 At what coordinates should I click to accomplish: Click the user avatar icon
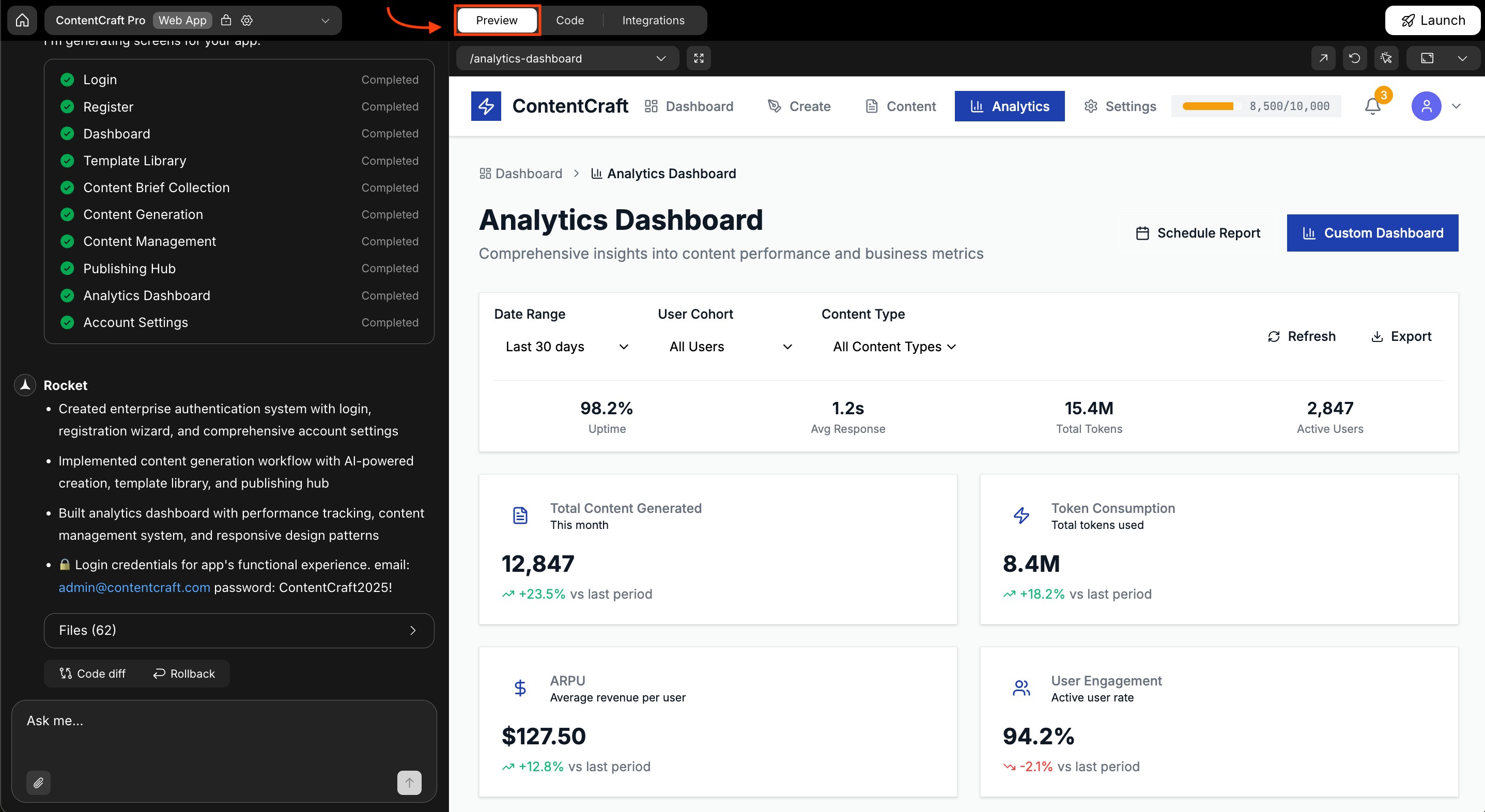1426,106
